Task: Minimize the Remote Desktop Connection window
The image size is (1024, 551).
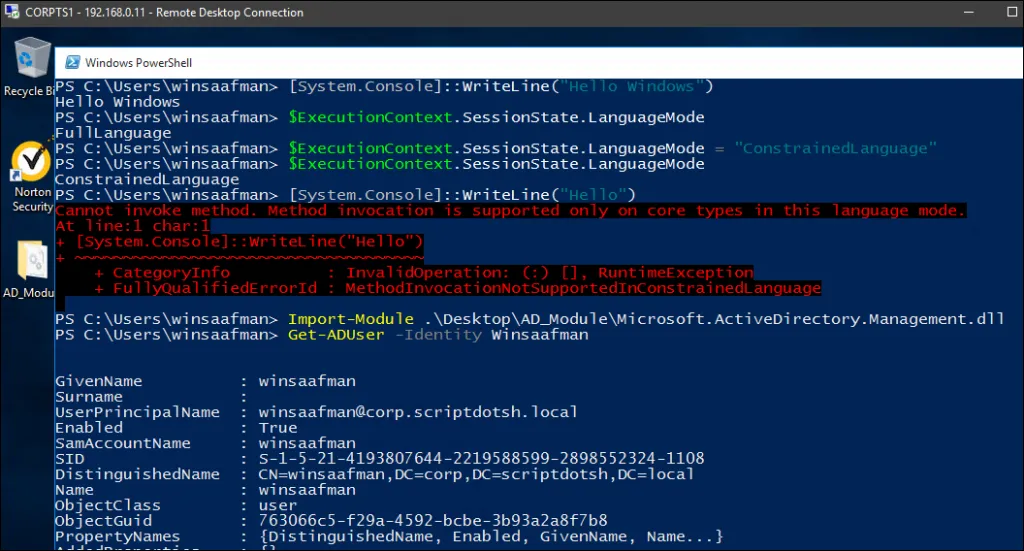Action: point(968,12)
